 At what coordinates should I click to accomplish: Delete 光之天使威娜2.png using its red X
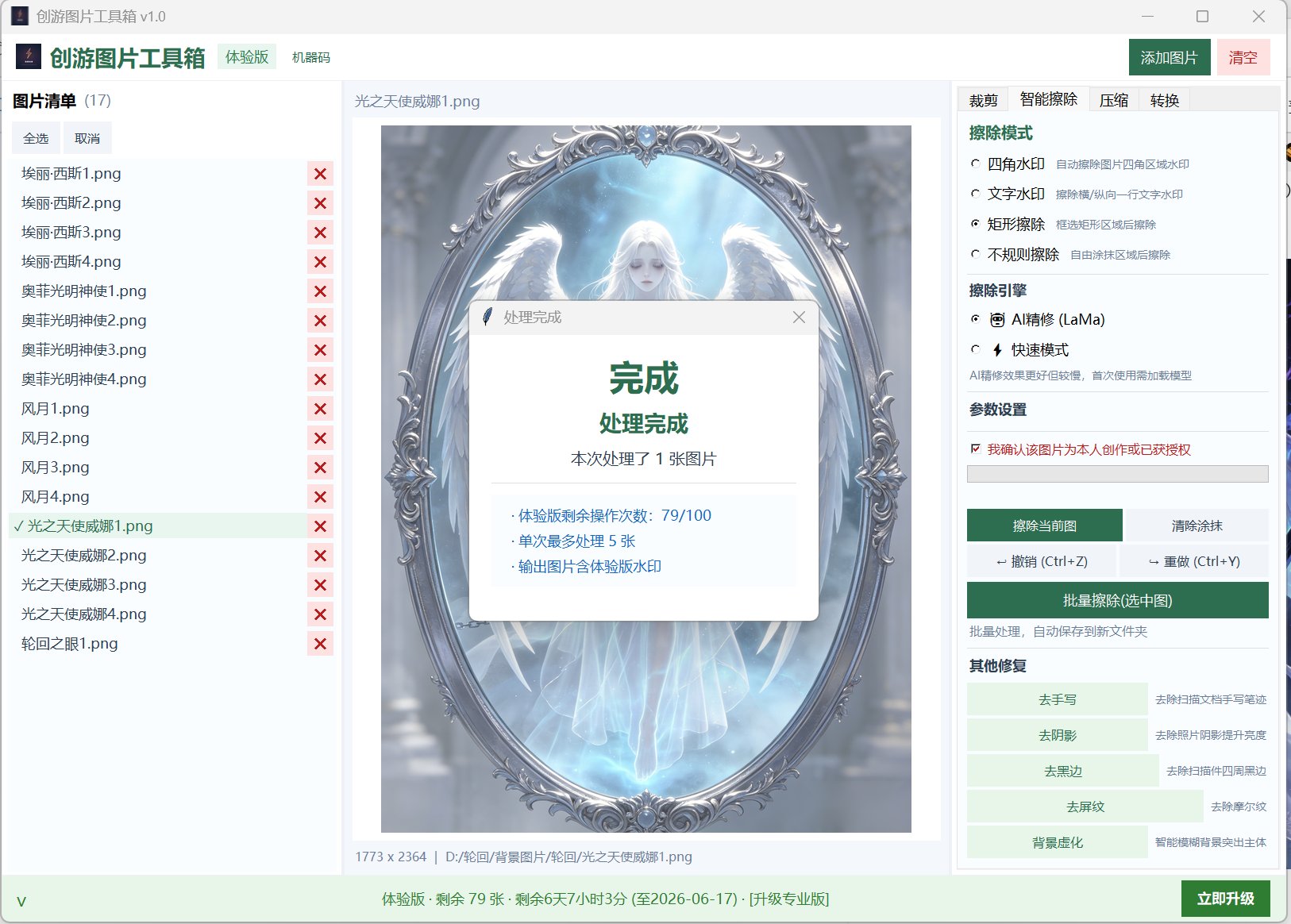(320, 556)
